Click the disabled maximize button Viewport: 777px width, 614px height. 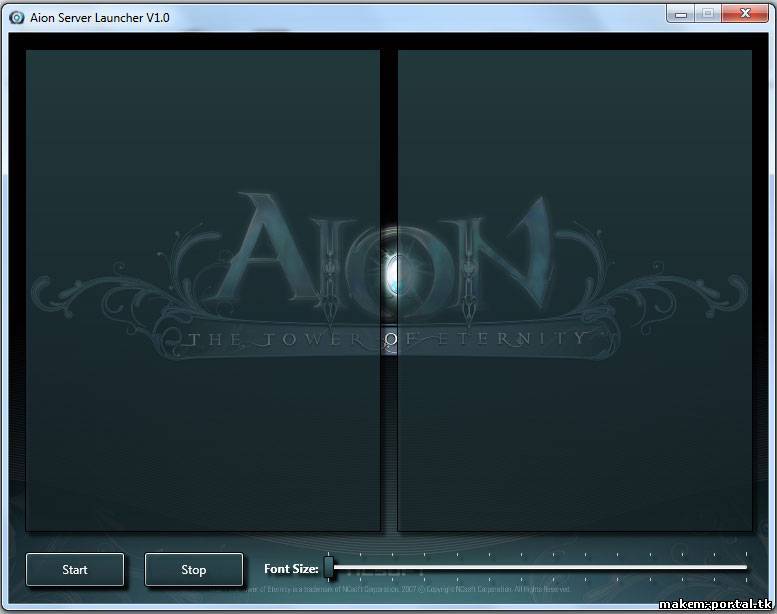point(708,14)
